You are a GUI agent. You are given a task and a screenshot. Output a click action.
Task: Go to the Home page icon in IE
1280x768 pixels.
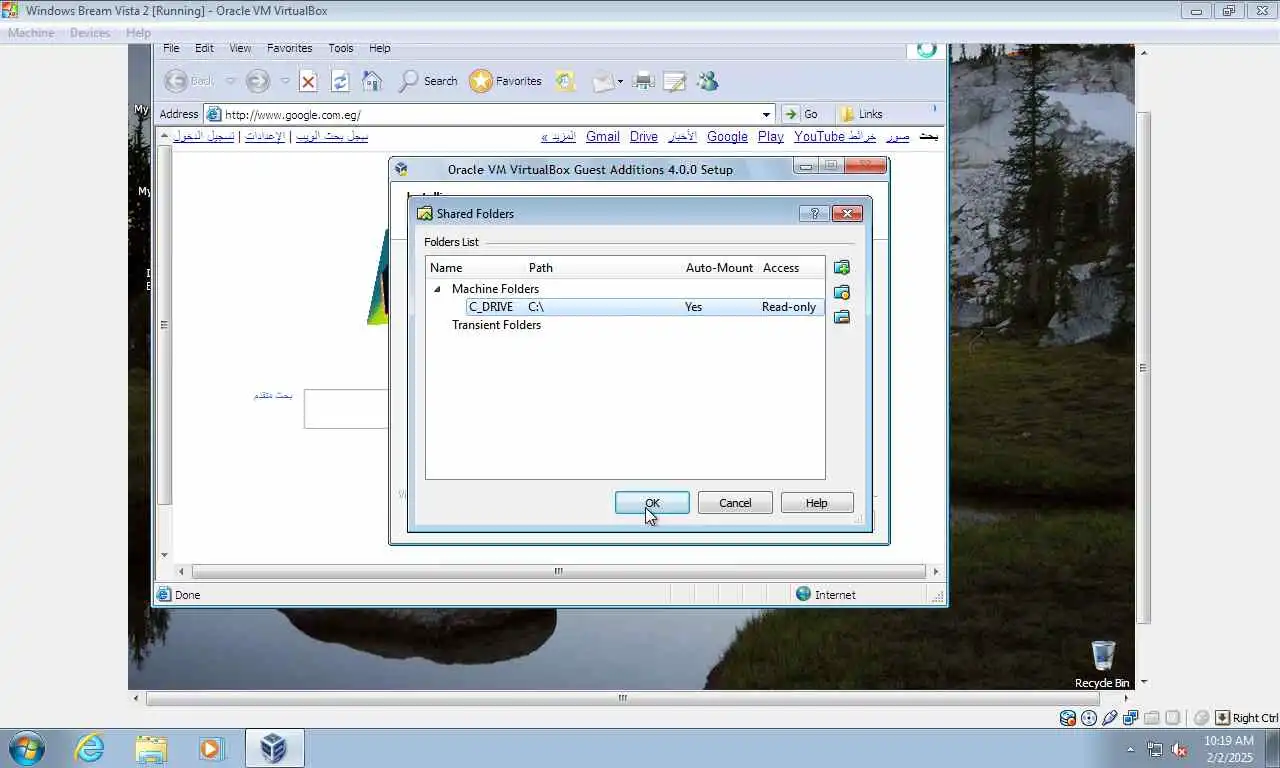[372, 81]
